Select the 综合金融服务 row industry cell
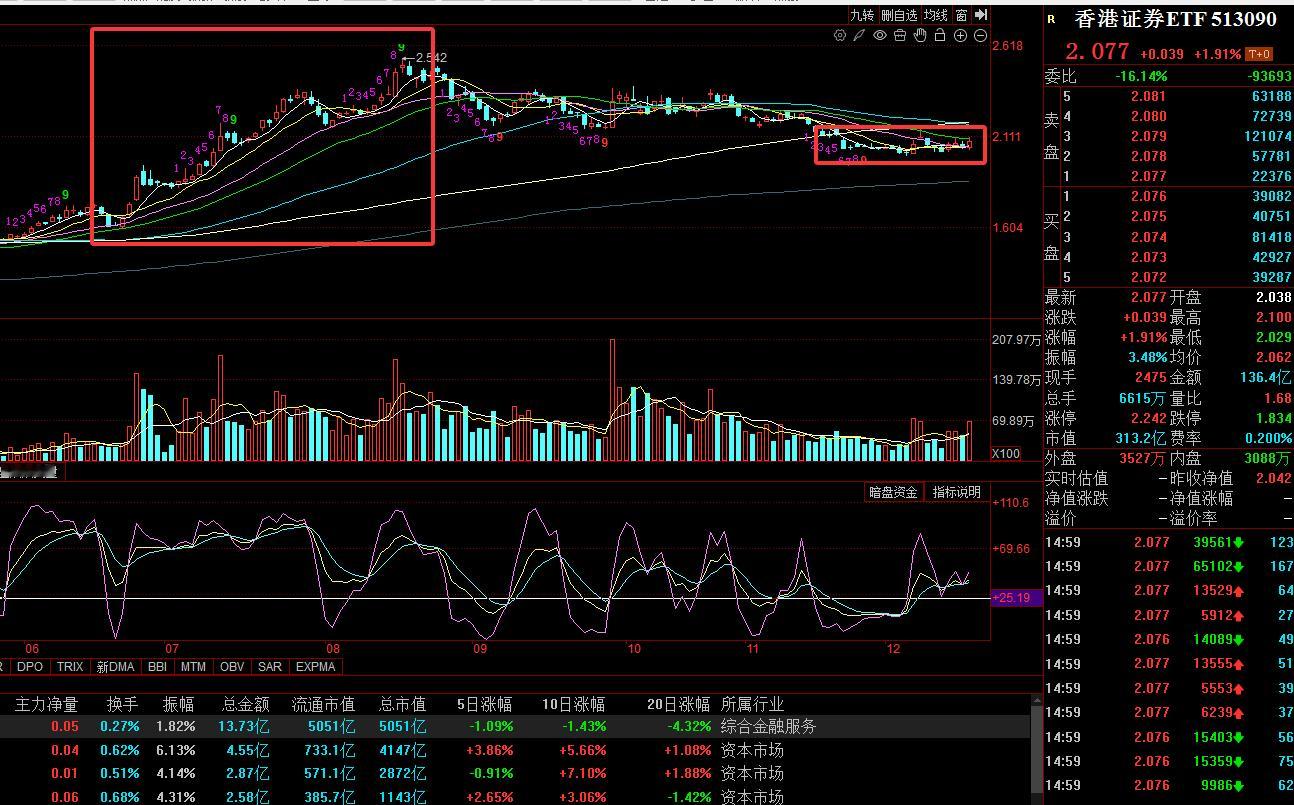The height and width of the screenshot is (805, 1294). (x=768, y=726)
